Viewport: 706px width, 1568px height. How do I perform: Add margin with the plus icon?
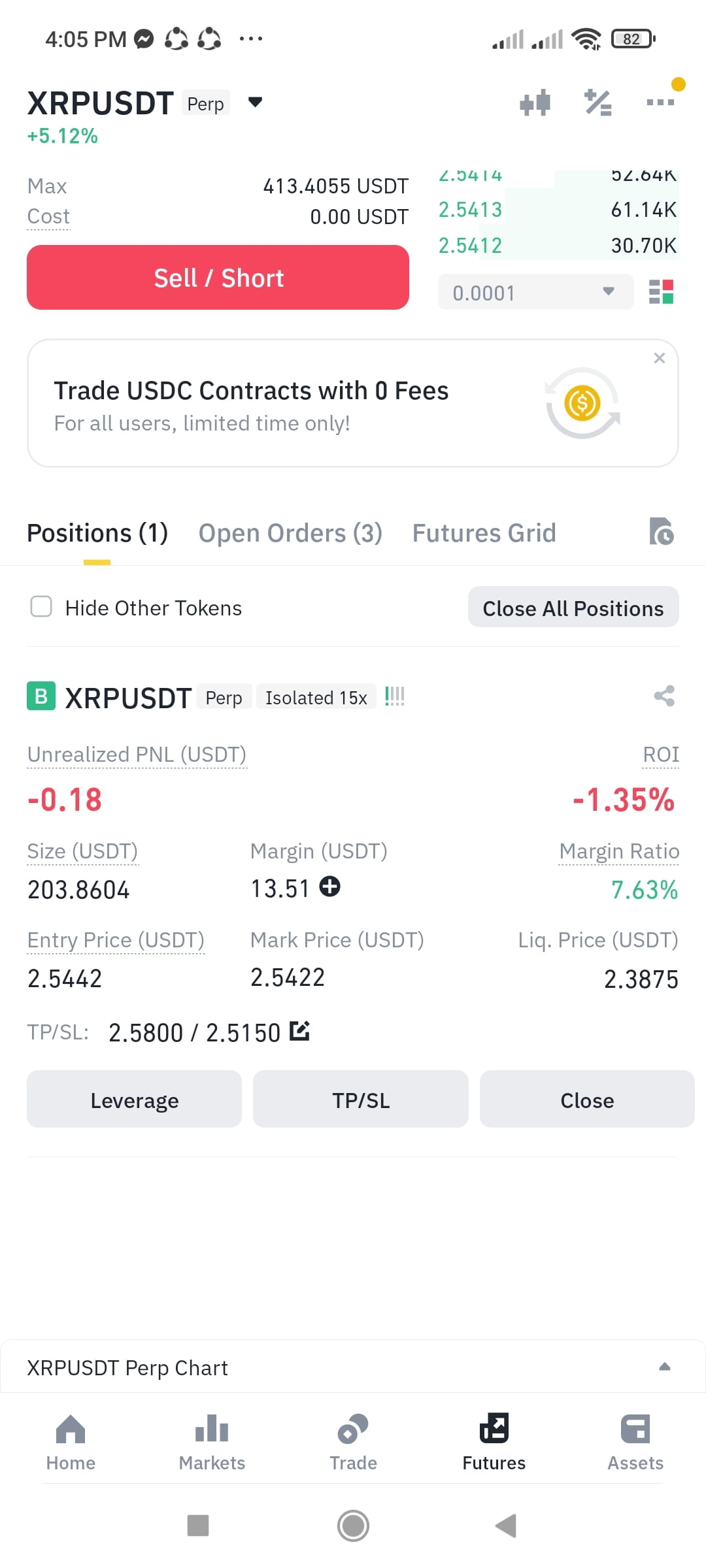(329, 887)
